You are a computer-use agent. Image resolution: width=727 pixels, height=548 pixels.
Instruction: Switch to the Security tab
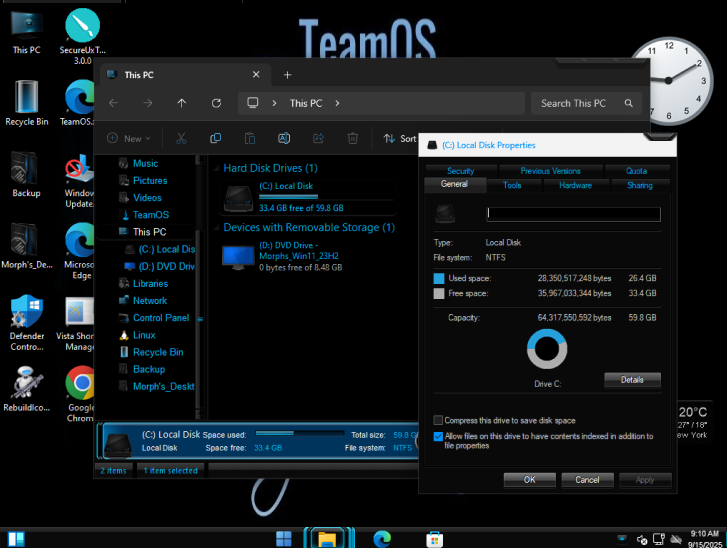click(460, 171)
